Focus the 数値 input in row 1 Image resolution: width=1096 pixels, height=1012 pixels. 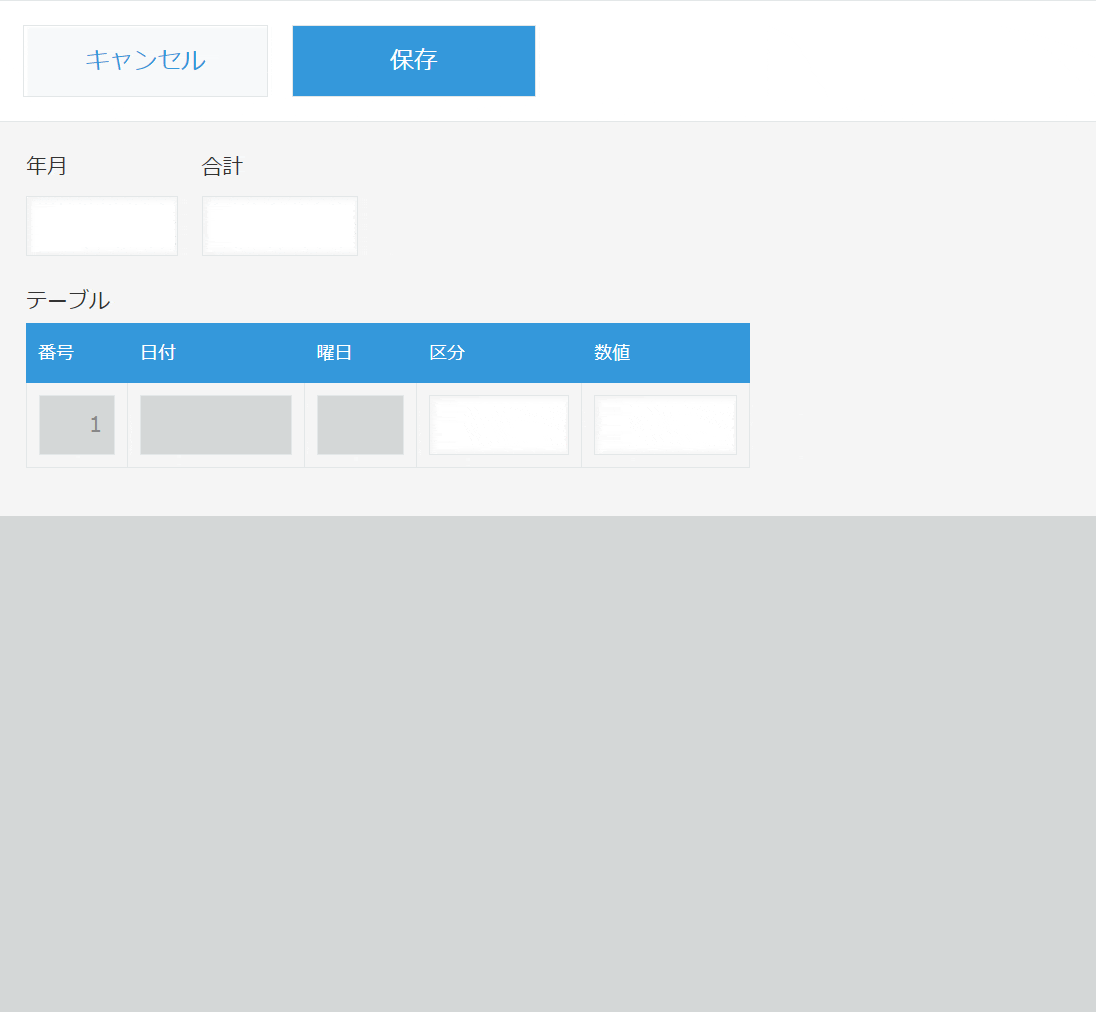(x=665, y=425)
